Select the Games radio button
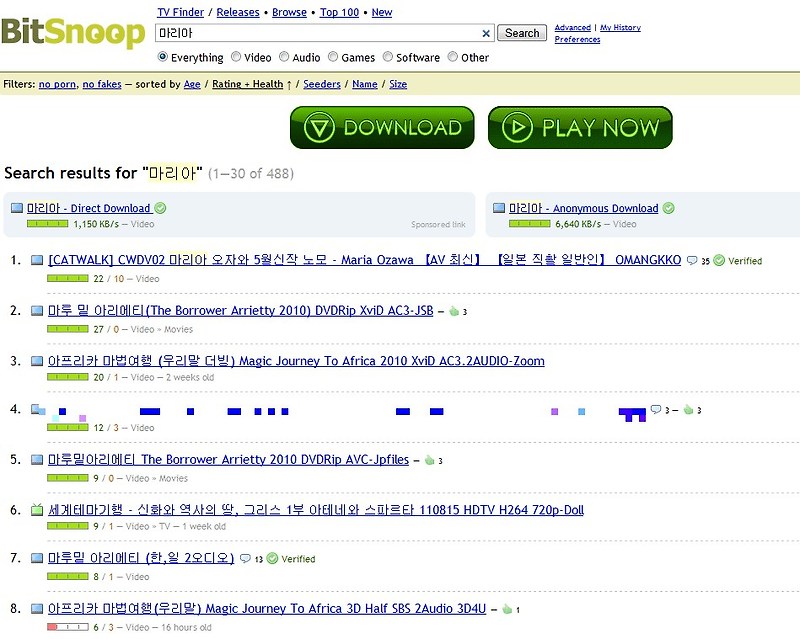Image resolution: width=800 pixels, height=639 pixels. pyautogui.click(x=333, y=57)
